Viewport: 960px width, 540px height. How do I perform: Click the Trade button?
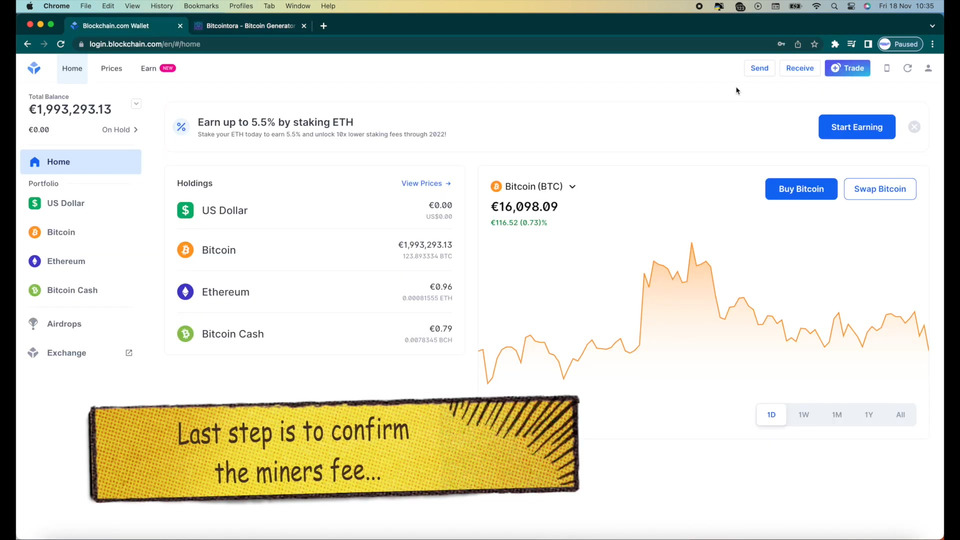(x=847, y=68)
